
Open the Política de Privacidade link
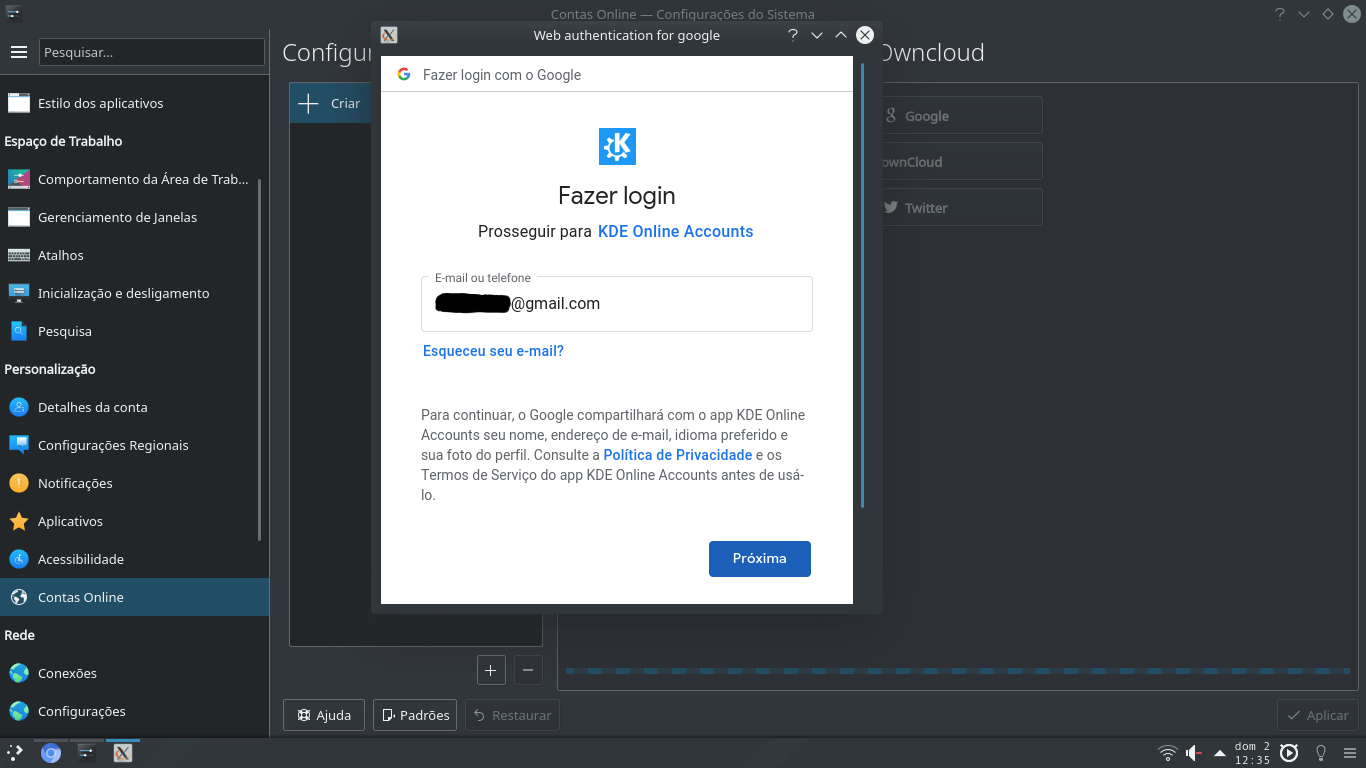[677, 454]
